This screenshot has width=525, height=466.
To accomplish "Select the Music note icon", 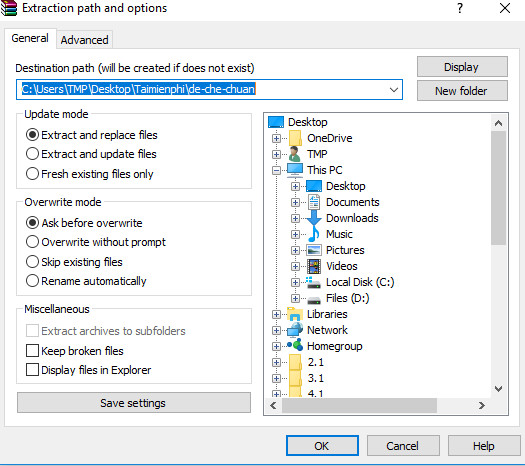I will [314, 234].
